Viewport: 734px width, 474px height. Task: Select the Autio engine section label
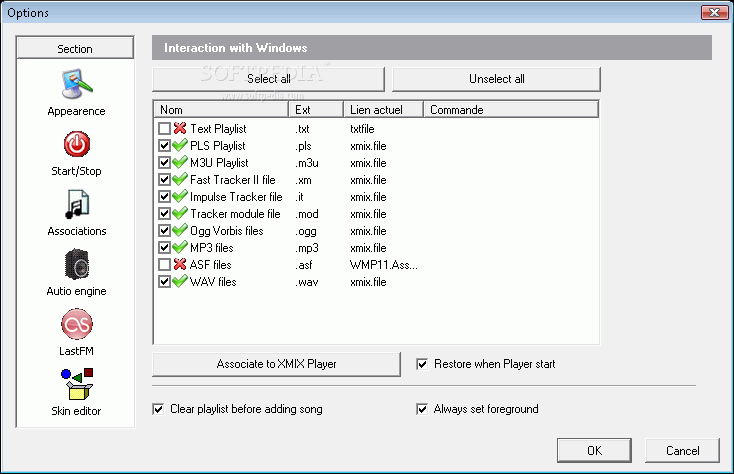tap(76, 291)
